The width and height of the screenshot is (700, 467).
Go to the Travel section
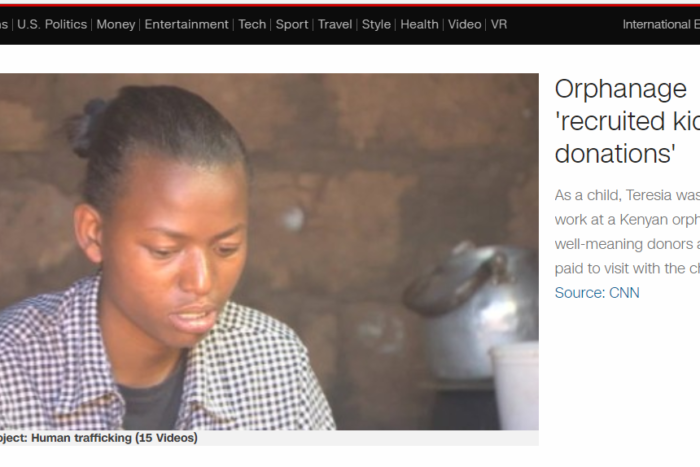pyautogui.click(x=335, y=24)
